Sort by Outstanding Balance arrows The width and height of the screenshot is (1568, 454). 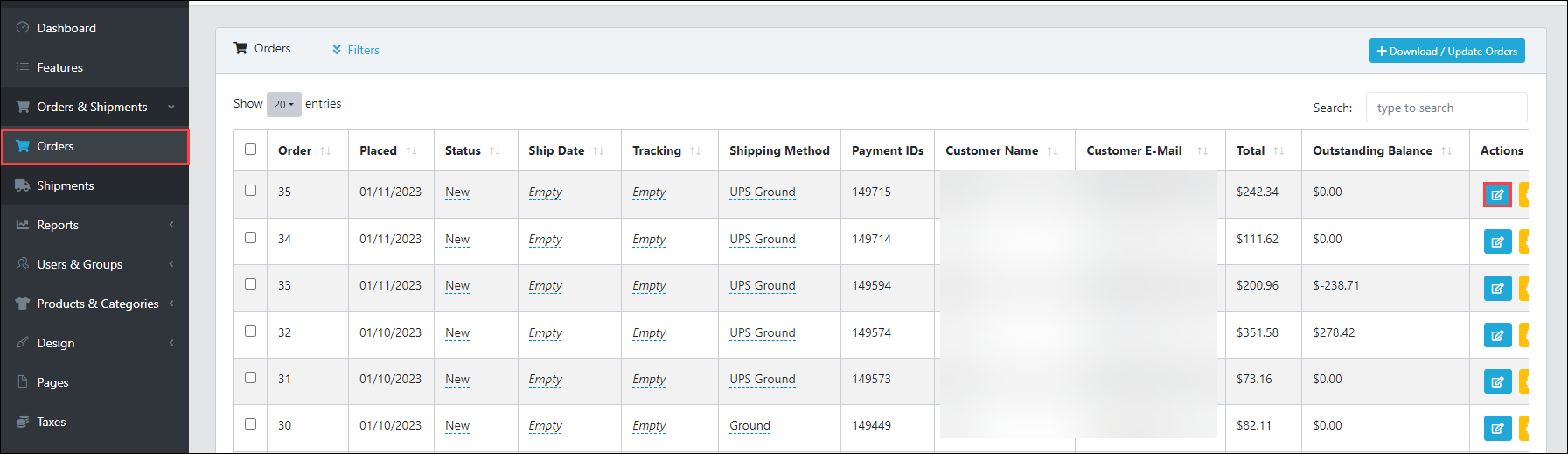1446,151
